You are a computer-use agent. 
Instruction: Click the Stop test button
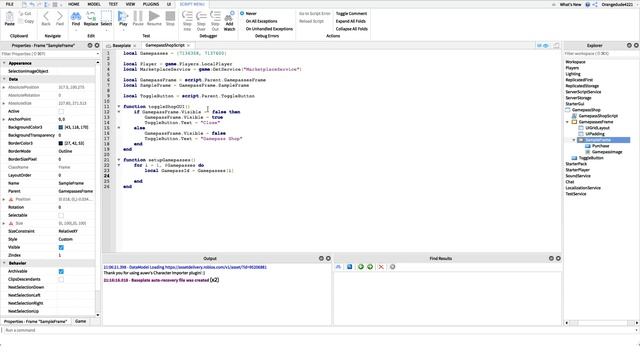click(170, 18)
